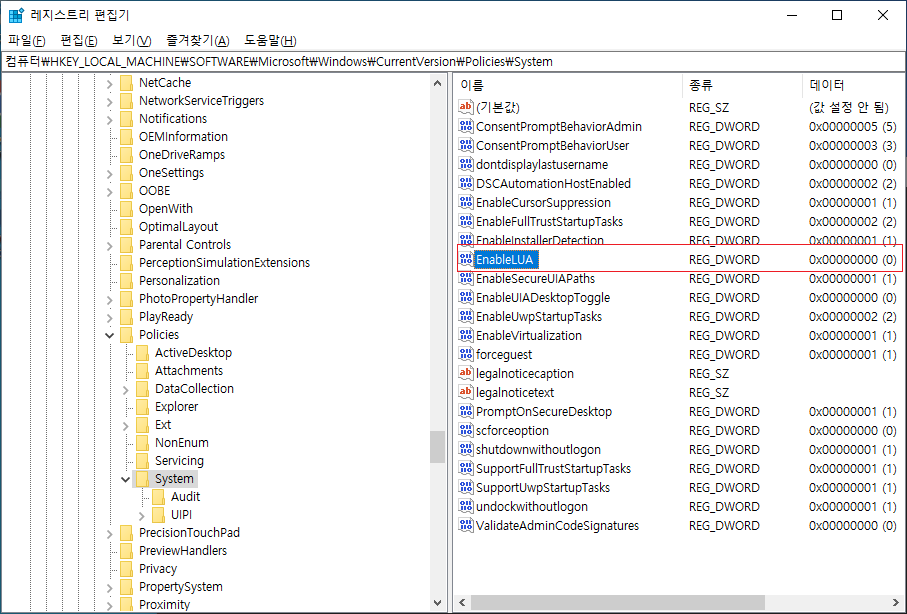Screen dimensions: 907x614
Task: Expand the DataCollection subkey
Action: click(126, 389)
